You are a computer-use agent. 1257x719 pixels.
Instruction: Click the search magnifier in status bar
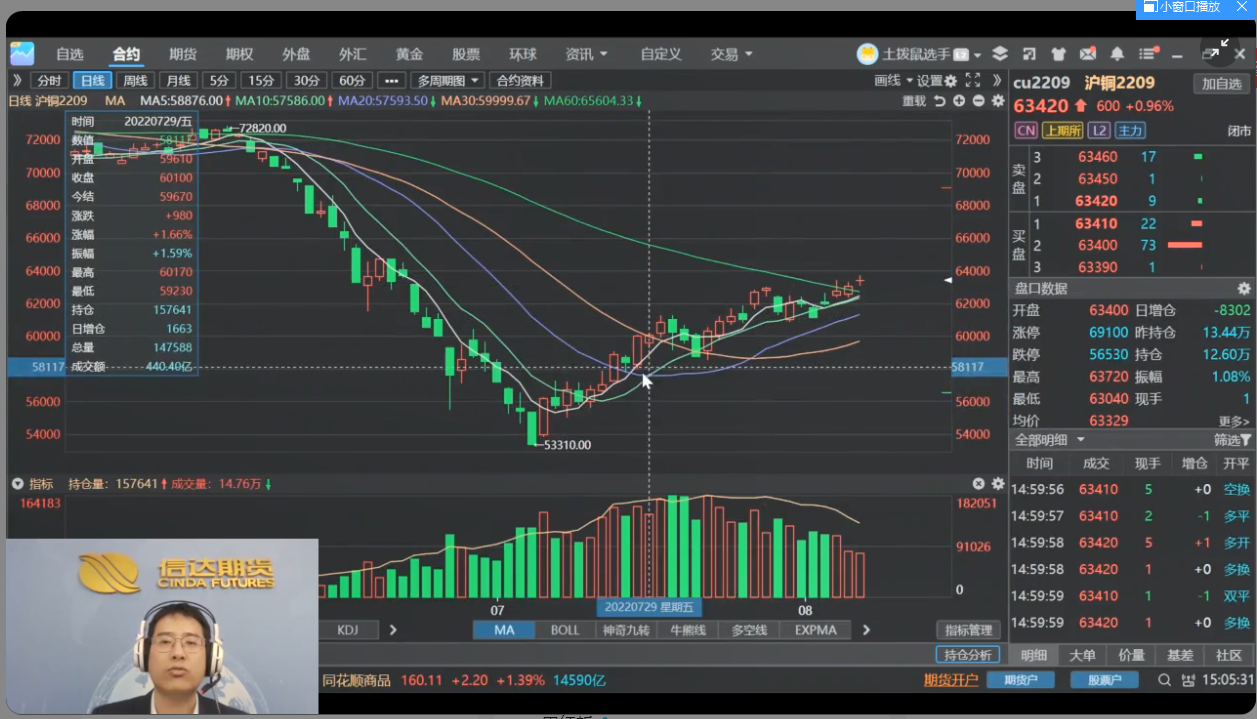point(1164,680)
